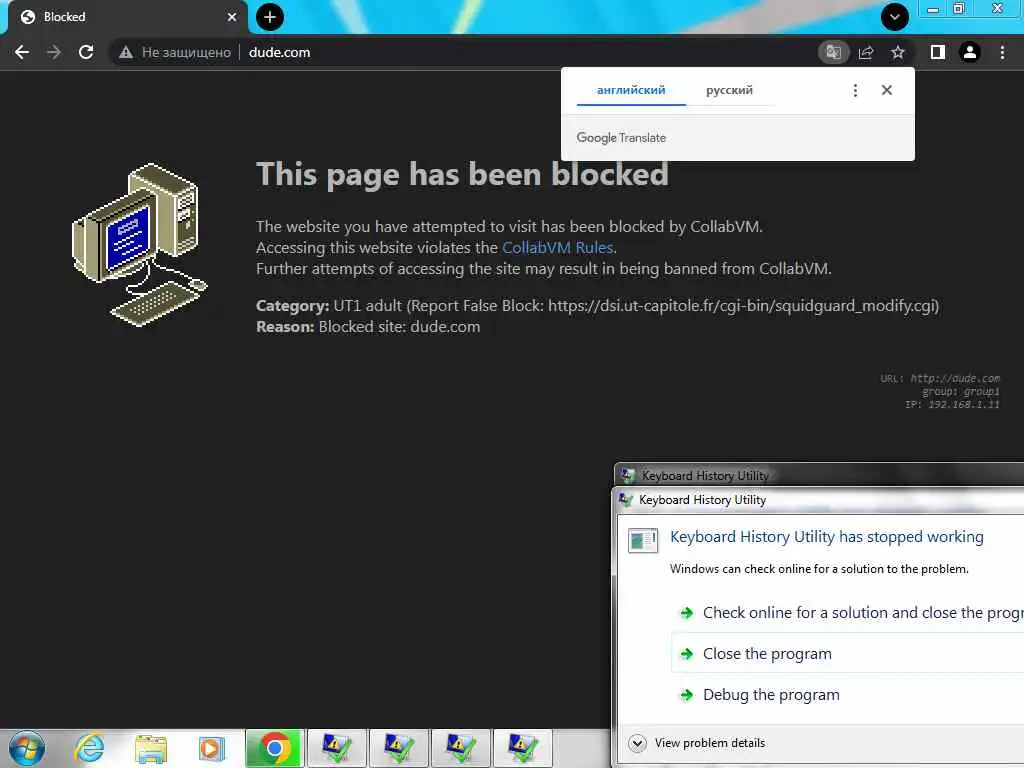Switch translation to русский tab
The height and width of the screenshot is (768, 1024).
coord(729,90)
